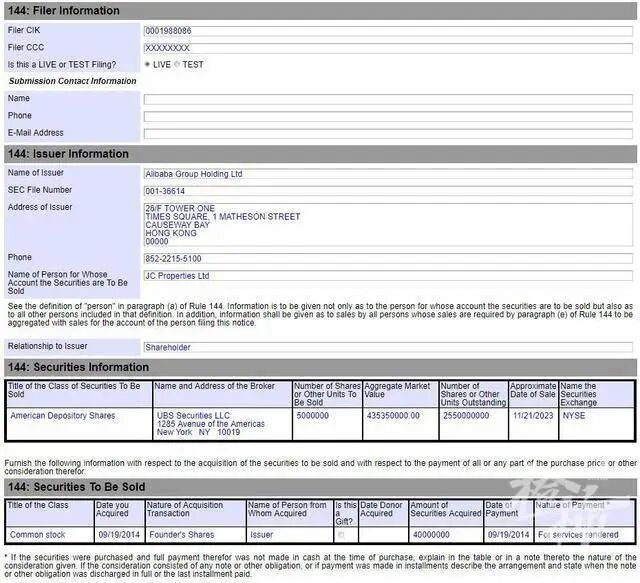Click the Filer CCC input field
Screen dimensions: 640x583
point(388,48)
